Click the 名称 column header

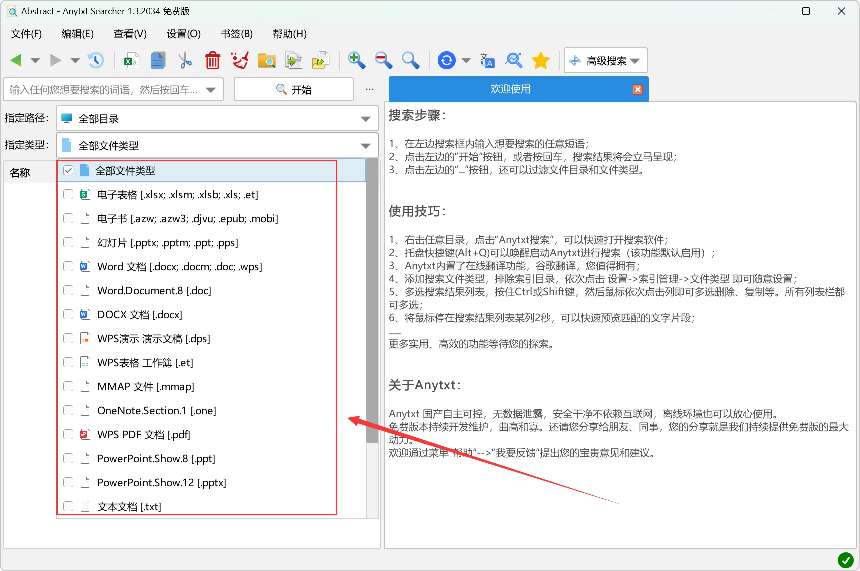(x=20, y=173)
